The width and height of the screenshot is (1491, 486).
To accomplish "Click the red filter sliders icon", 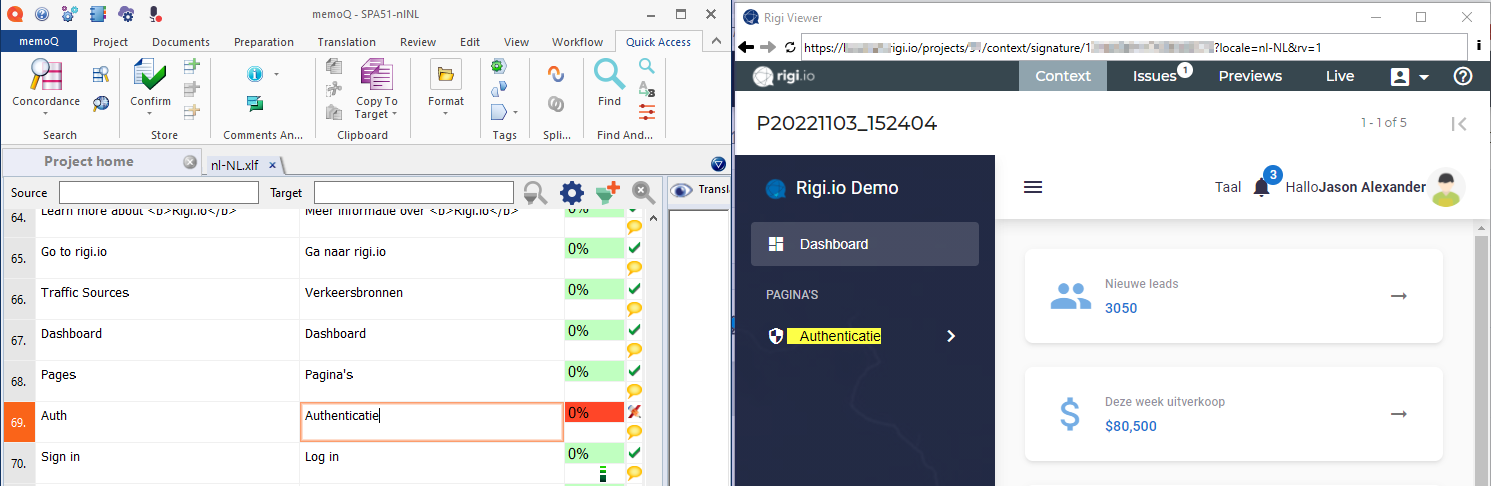I will click(x=647, y=111).
